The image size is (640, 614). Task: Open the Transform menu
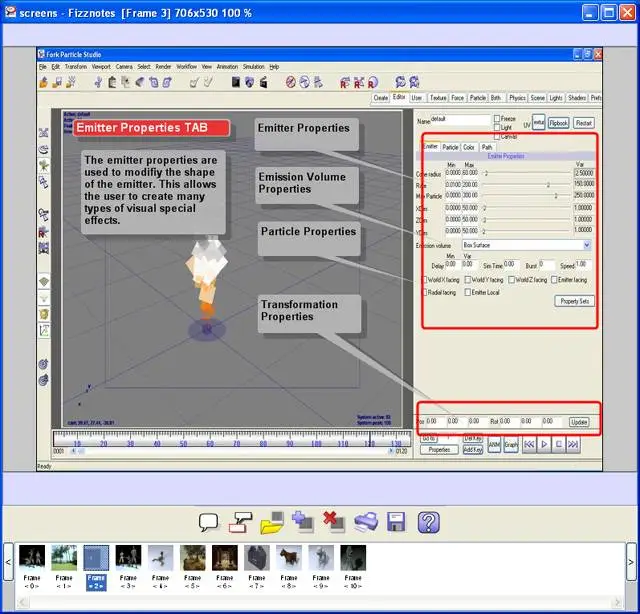(76, 67)
